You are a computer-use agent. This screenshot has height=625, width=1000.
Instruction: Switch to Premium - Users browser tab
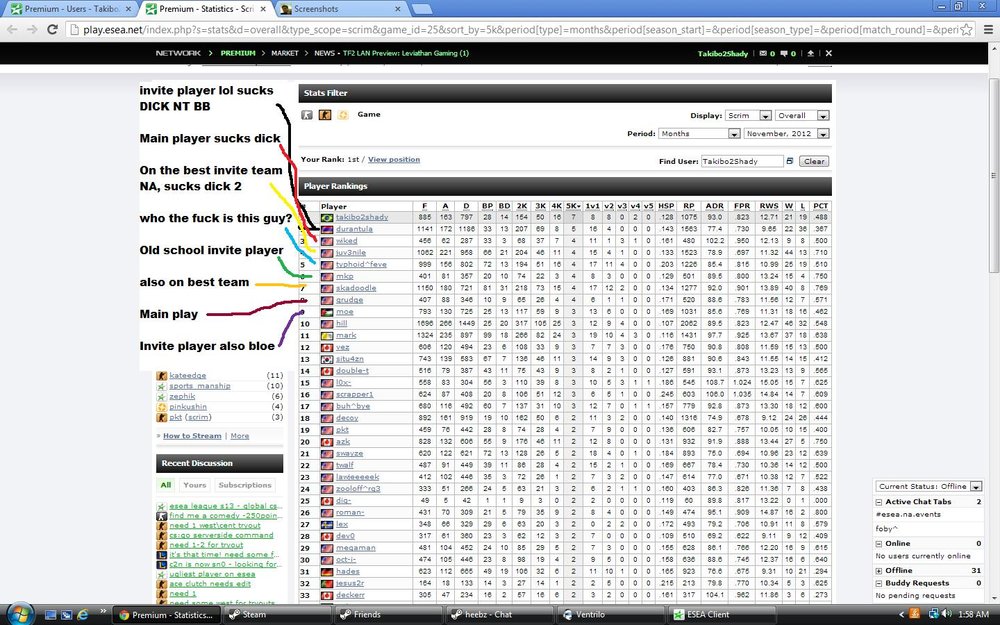(x=69, y=9)
